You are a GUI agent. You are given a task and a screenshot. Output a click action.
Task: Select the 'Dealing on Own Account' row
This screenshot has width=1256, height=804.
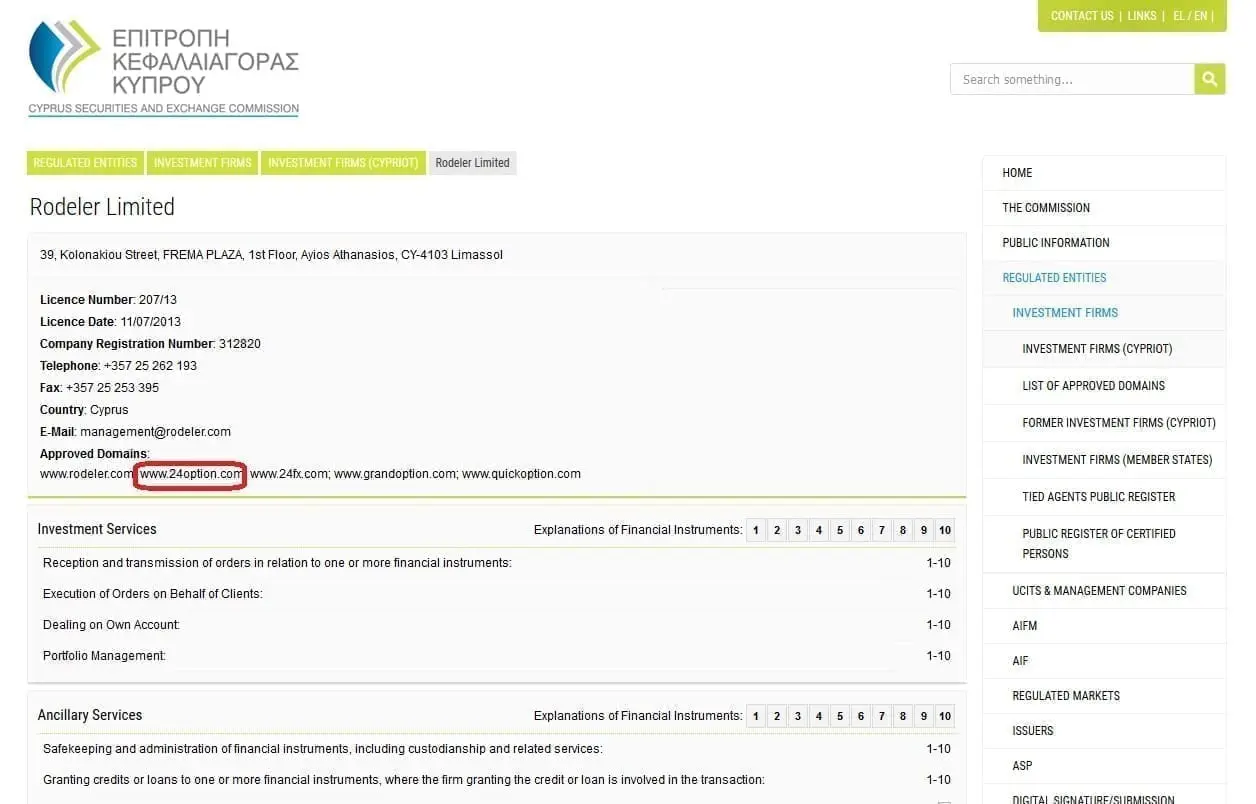click(x=496, y=625)
